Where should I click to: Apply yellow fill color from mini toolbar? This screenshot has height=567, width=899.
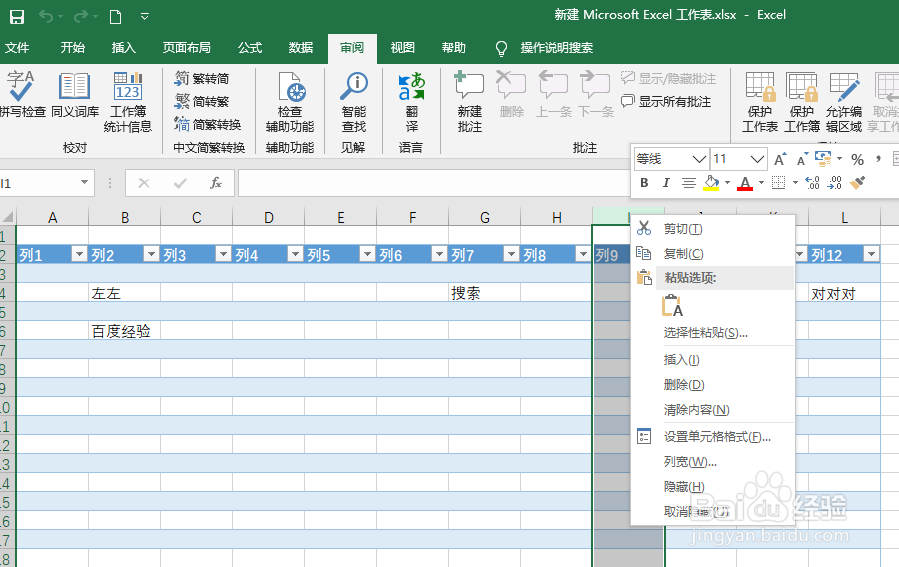[x=711, y=183]
